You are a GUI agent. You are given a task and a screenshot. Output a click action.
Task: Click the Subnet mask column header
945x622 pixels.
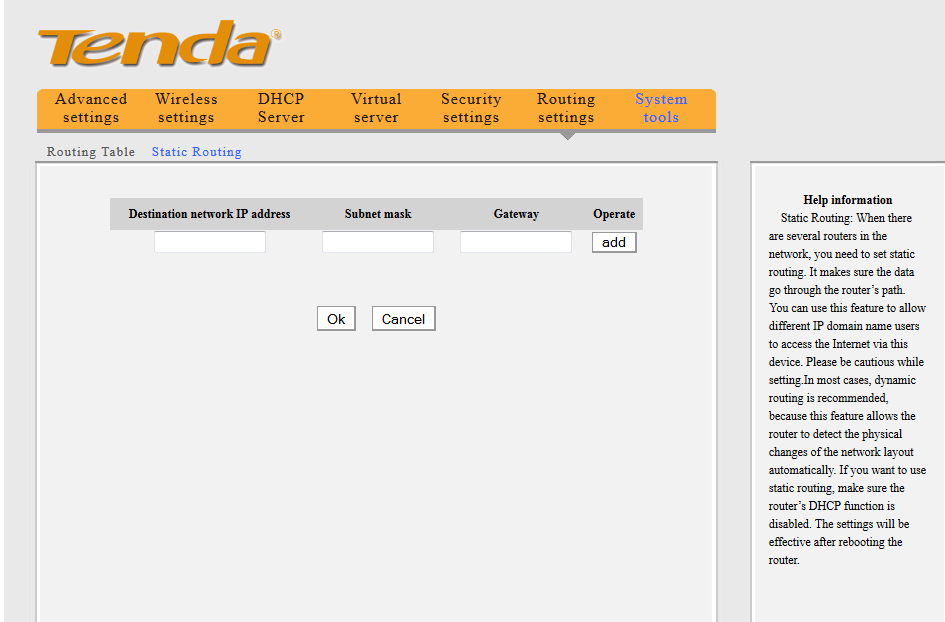(378, 214)
